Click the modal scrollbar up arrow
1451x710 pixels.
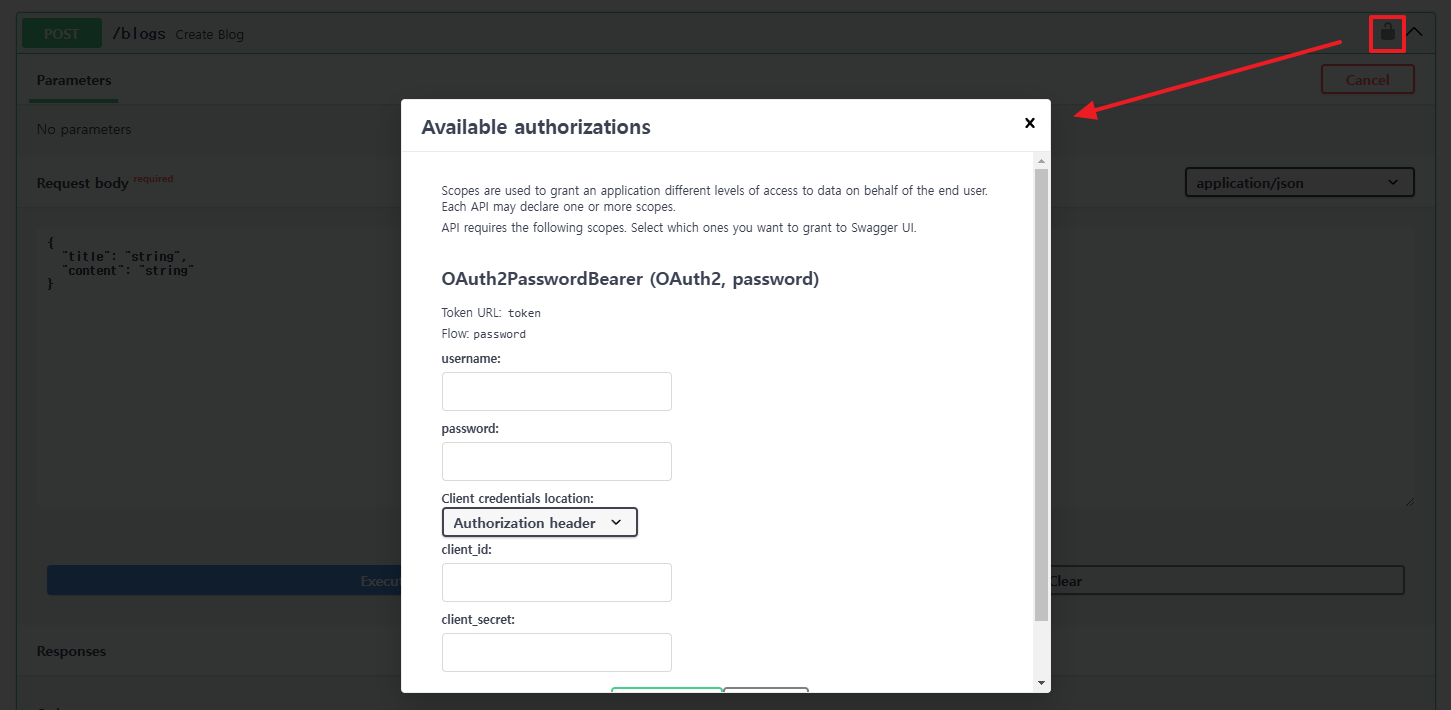[1041, 161]
